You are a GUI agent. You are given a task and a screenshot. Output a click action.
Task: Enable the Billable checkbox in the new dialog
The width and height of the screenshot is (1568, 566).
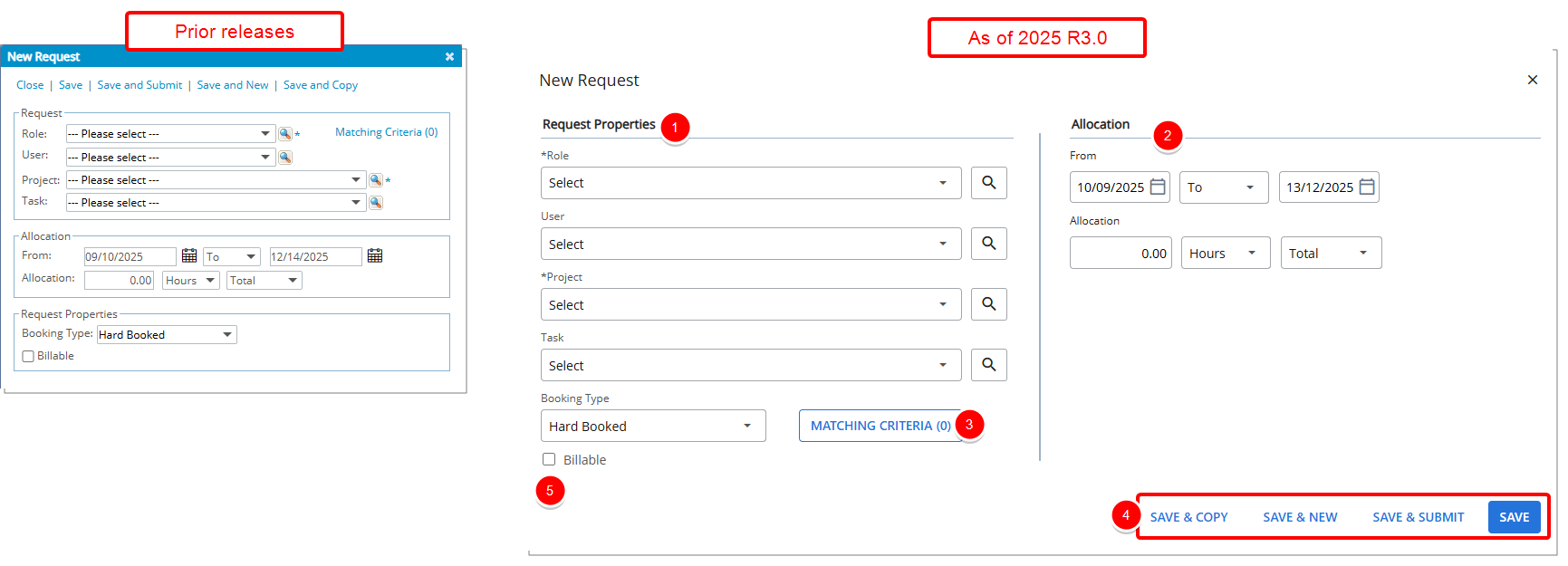point(549,459)
